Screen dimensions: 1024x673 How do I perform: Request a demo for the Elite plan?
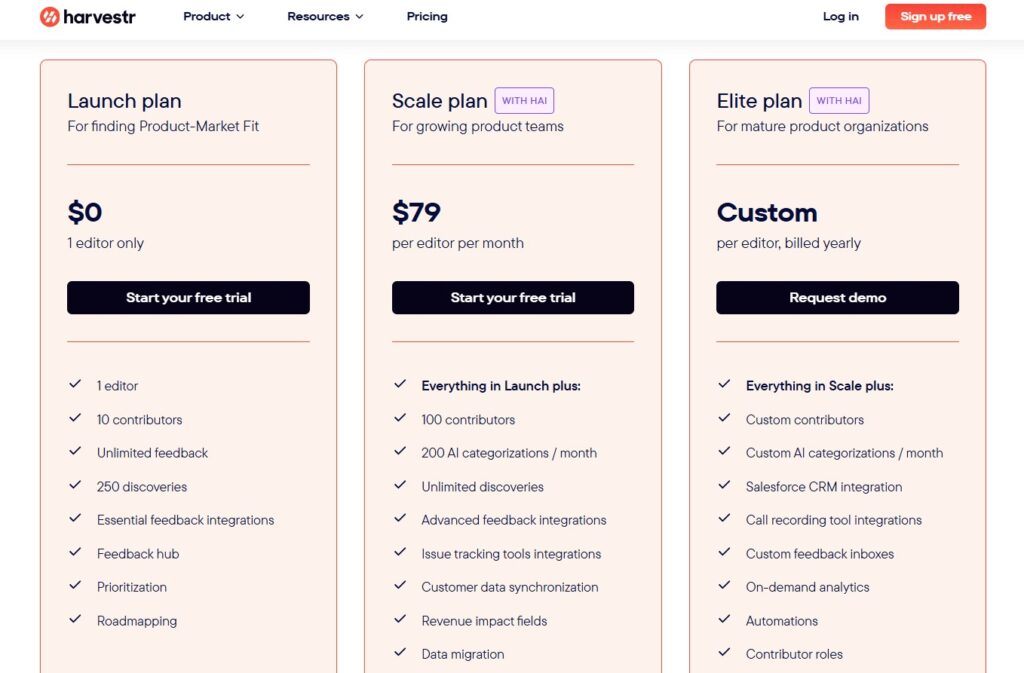(837, 297)
